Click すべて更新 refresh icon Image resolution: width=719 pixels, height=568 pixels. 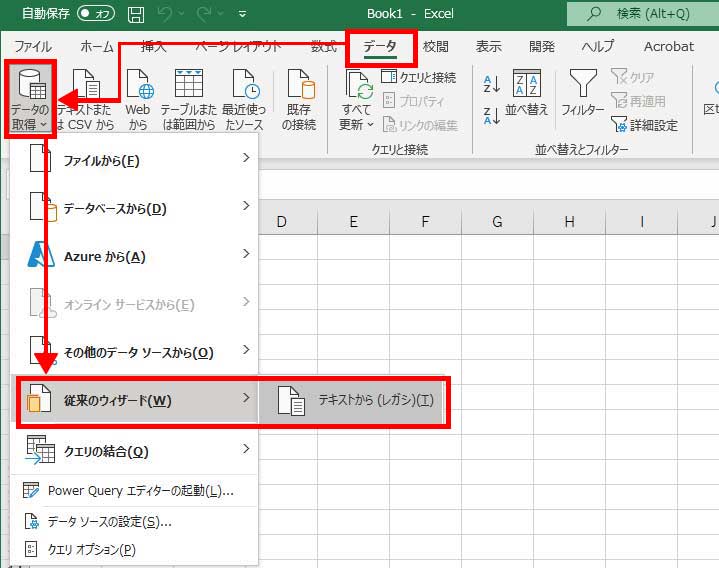click(359, 84)
